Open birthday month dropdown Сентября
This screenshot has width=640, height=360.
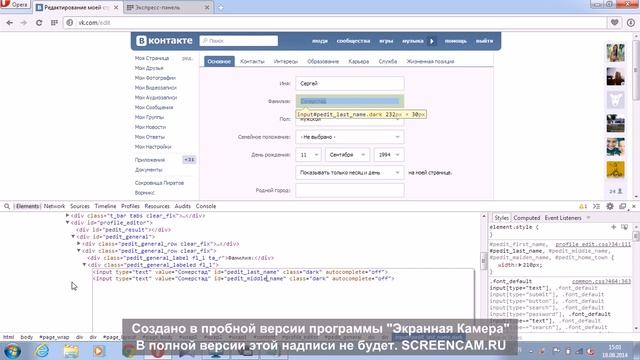pyautogui.click(x=347, y=155)
